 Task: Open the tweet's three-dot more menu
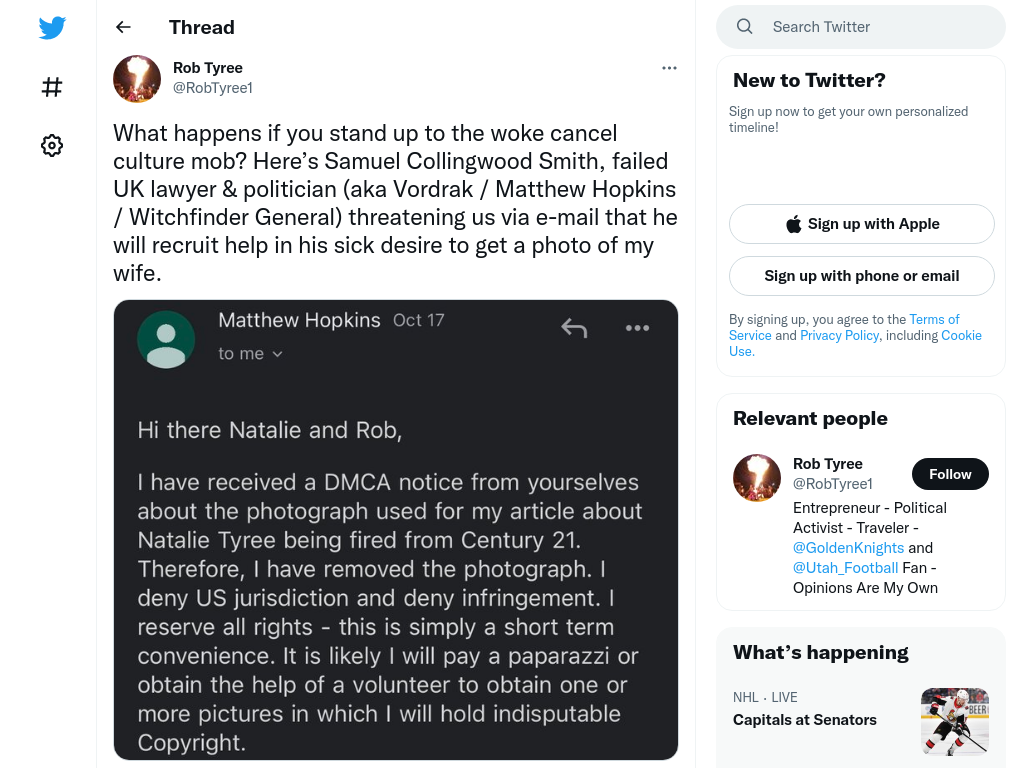click(669, 68)
